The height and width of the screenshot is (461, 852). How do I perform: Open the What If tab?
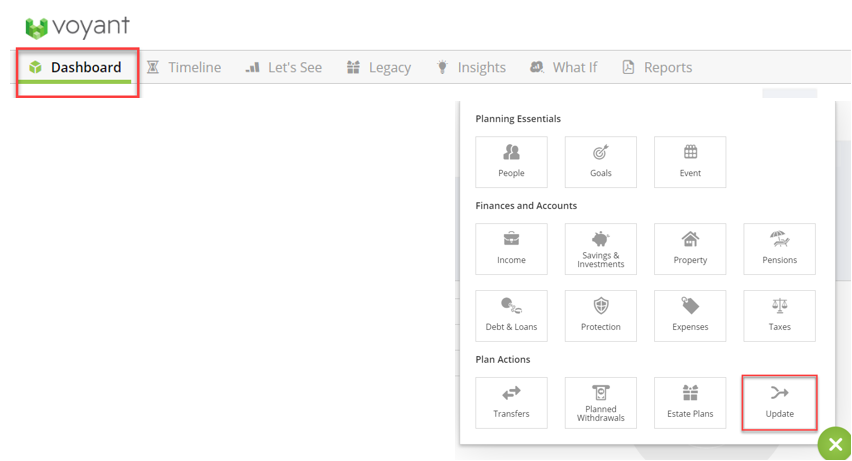point(563,68)
